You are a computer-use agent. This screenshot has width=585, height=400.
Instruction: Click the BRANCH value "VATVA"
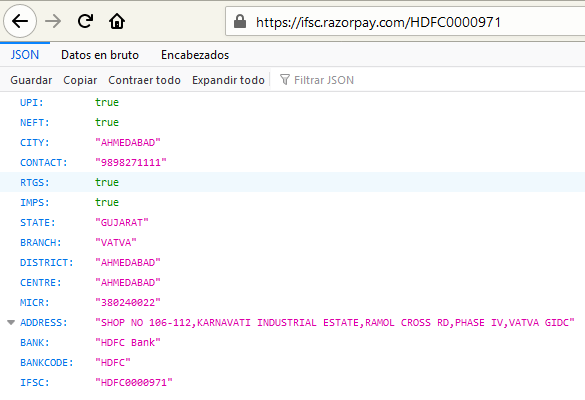tap(116, 243)
